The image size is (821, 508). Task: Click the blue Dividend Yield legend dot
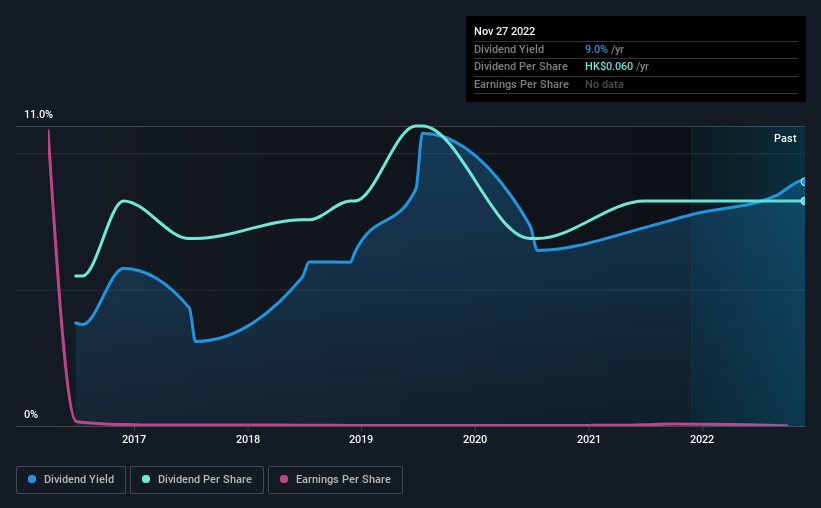(x=32, y=479)
